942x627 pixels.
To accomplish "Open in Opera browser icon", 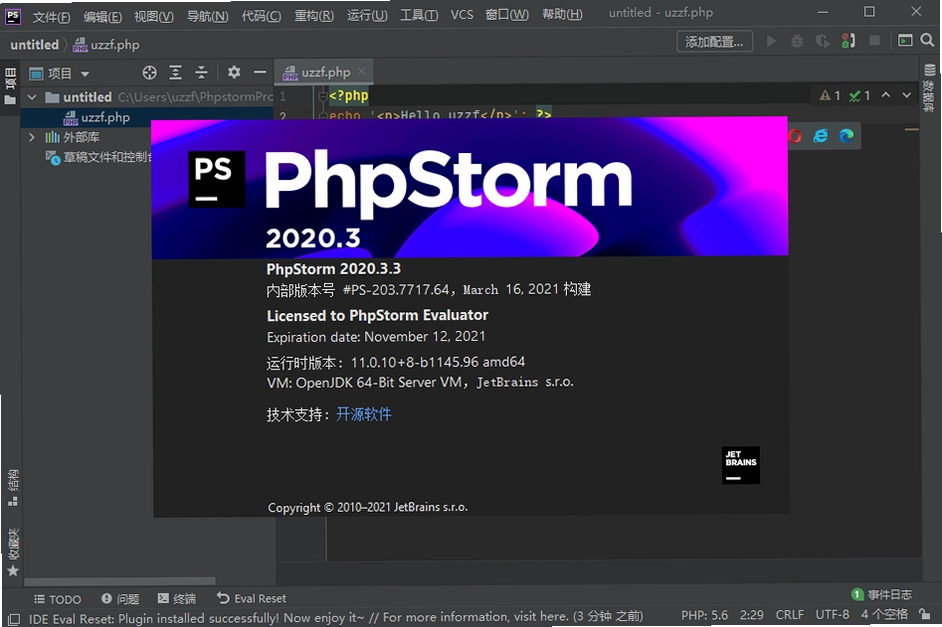I will click(x=794, y=136).
